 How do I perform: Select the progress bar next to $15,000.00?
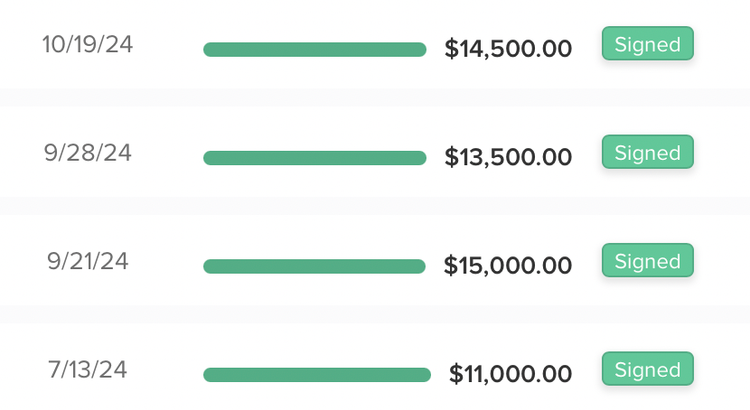(x=315, y=266)
